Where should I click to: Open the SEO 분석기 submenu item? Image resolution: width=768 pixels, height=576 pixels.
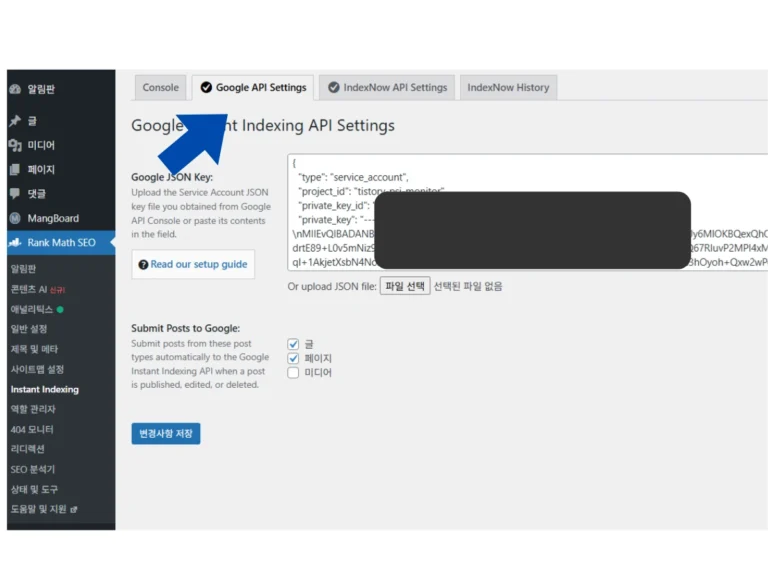[33, 470]
